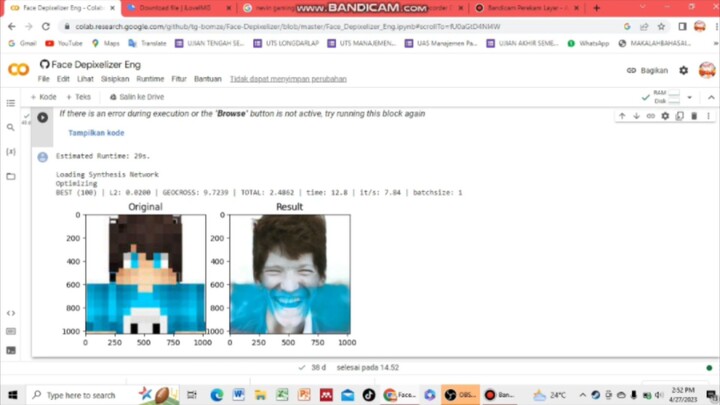Clear output using the output icon

pos(42,158)
